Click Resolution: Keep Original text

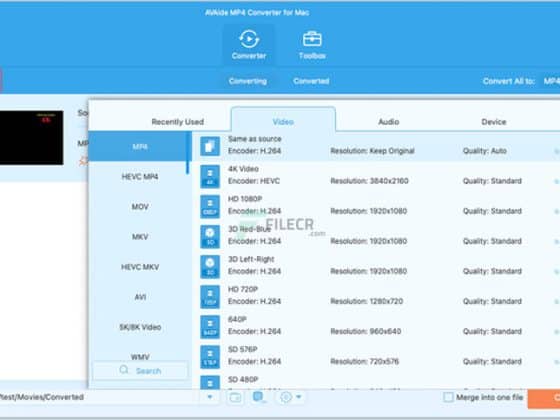pos(372,151)
